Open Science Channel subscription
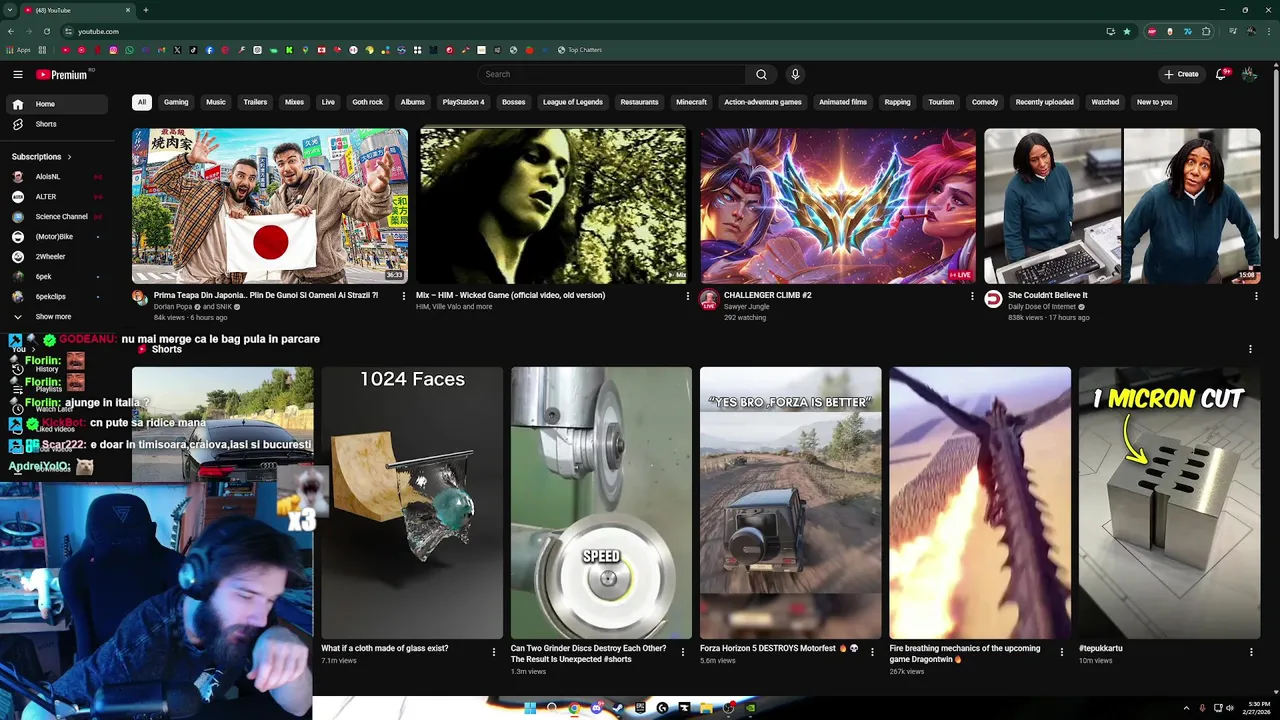Screen dimensions: 1280x720 pyautogui.click(x=55, y=217)
